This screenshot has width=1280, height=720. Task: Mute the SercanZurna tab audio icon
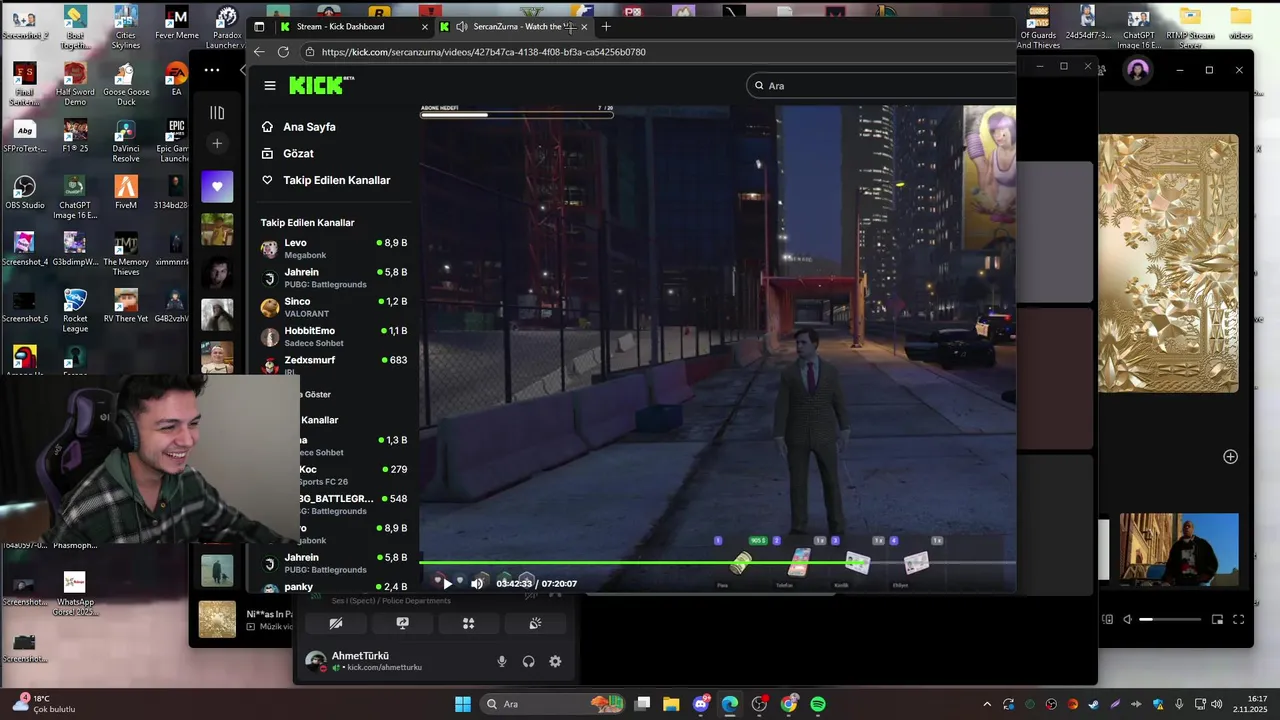click(461, 27)
